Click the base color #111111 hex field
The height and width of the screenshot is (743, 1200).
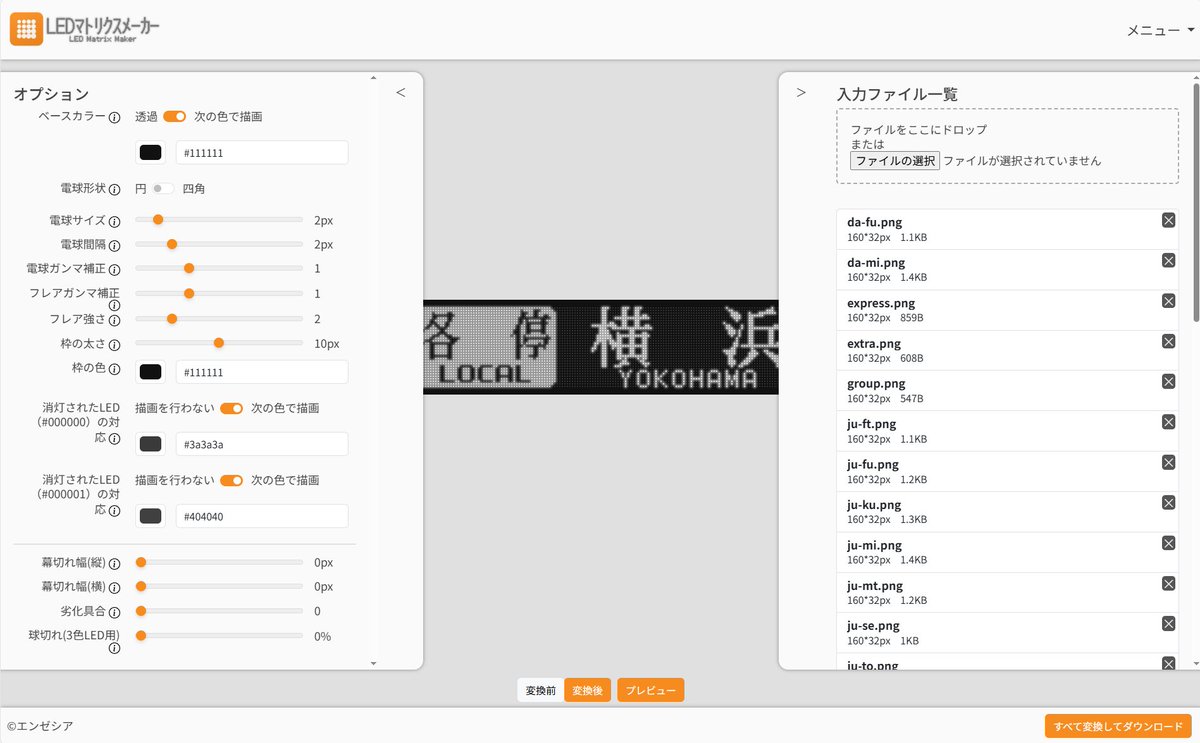[262, 153]
